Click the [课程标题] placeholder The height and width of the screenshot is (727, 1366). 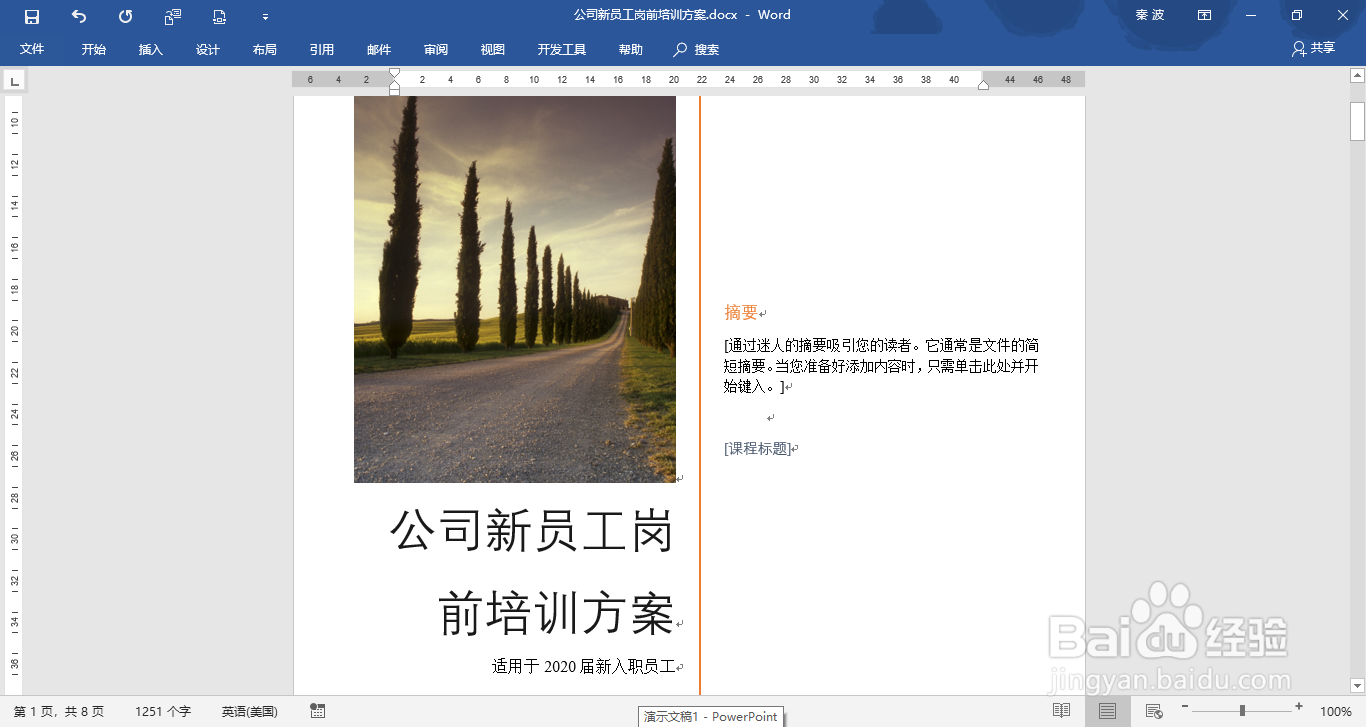coord(758,448)
